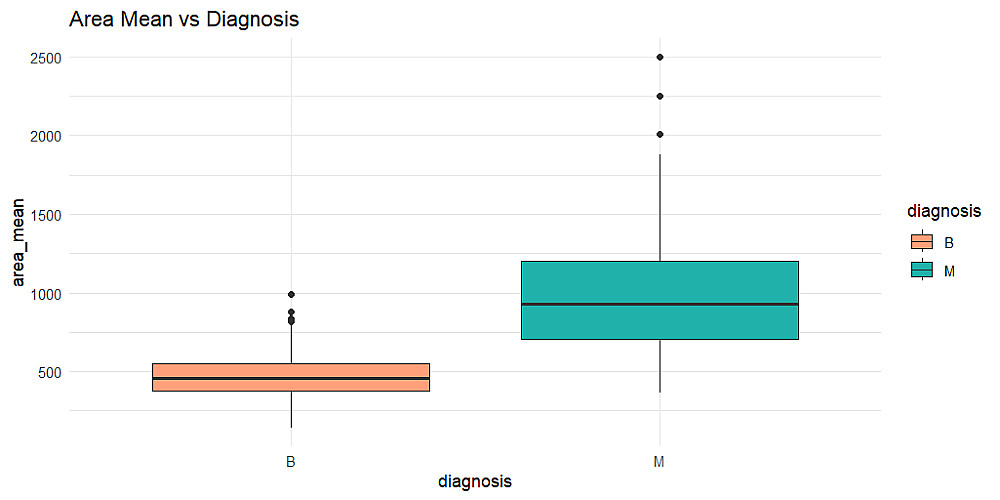Image resolution: width=1000 pixels, height=500 pixels.
Task: Click the chart title 'Area Mean vs Diagnosis'
Action: point(184,19)
